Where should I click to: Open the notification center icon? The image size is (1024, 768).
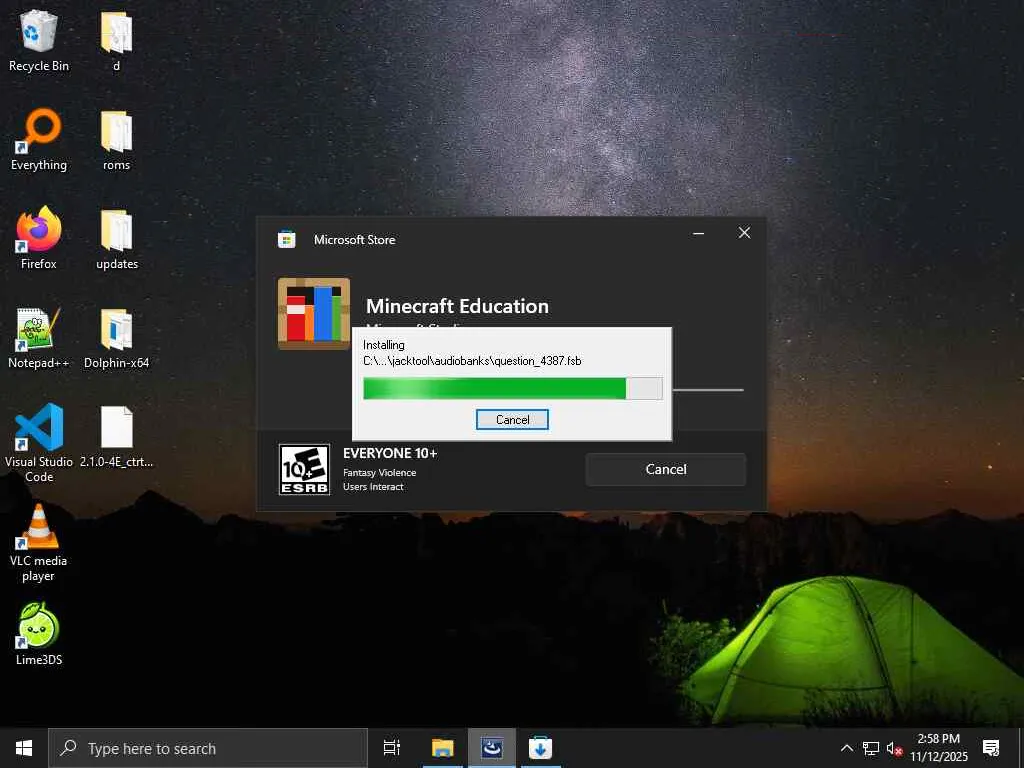tap(991, 748)
